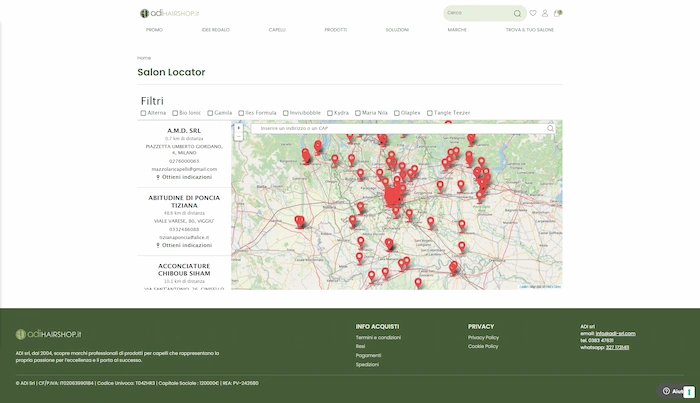This screenshot has height=403, width=700.
Task: Open the user account icon
Action: coord(545,13)
